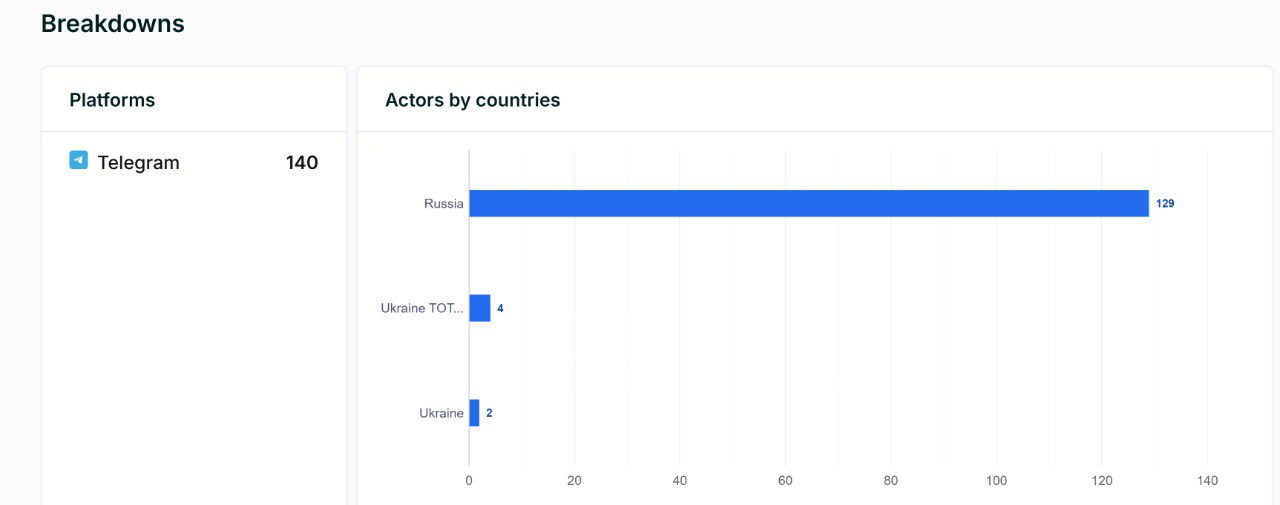
Task: Select the Russia axis label
Action: tap(443, 203)
